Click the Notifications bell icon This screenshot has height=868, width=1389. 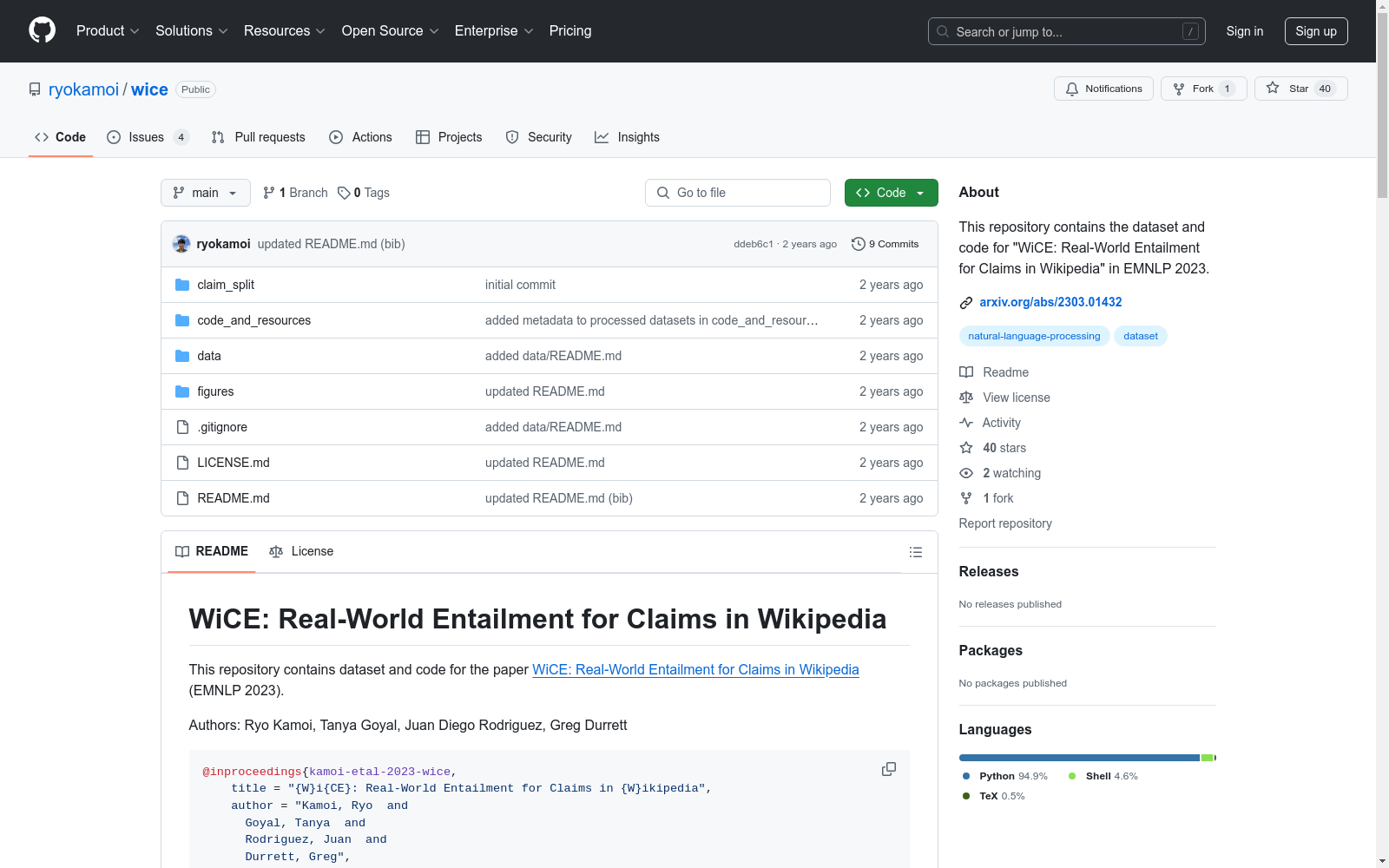[1072, 89]
